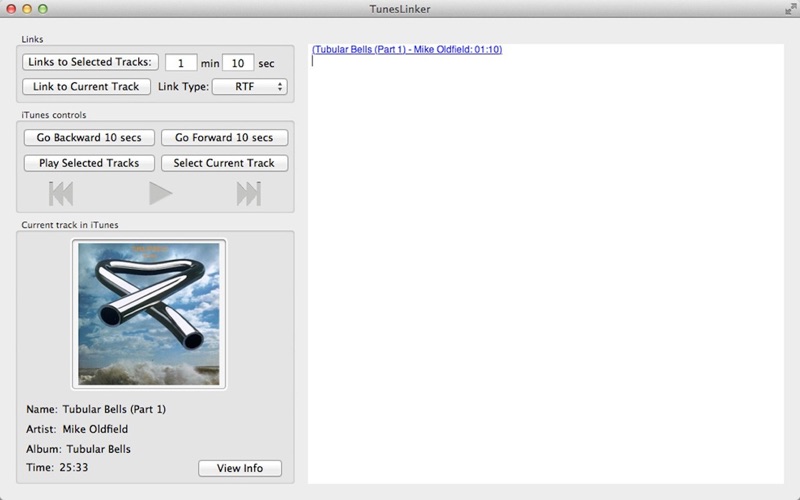
Task: Click the Links to Selected Tracks button
Action: pos(90,62)
